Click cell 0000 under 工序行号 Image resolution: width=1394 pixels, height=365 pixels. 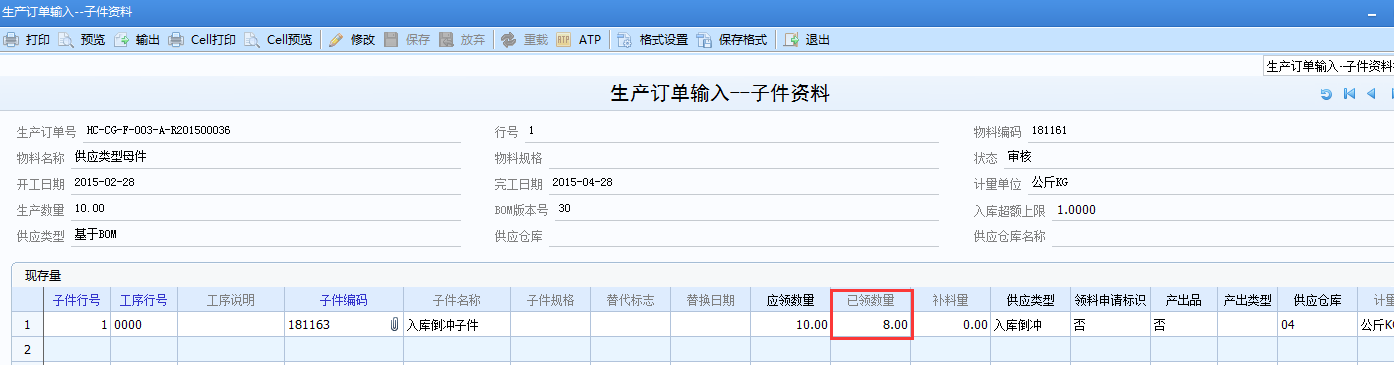tap(144, 325)
